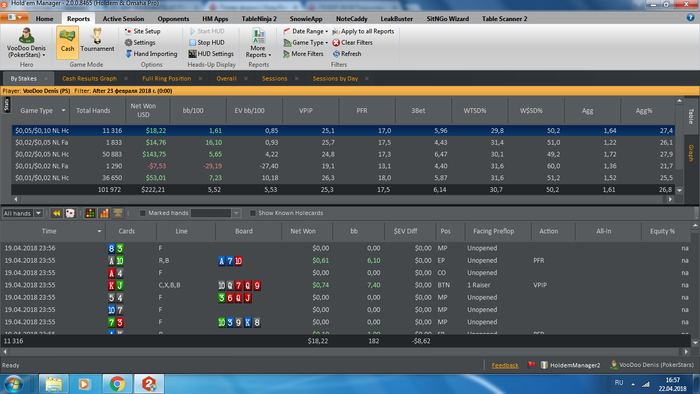
Task: Sort hands by Net Won column
Action: coord(303,231)
